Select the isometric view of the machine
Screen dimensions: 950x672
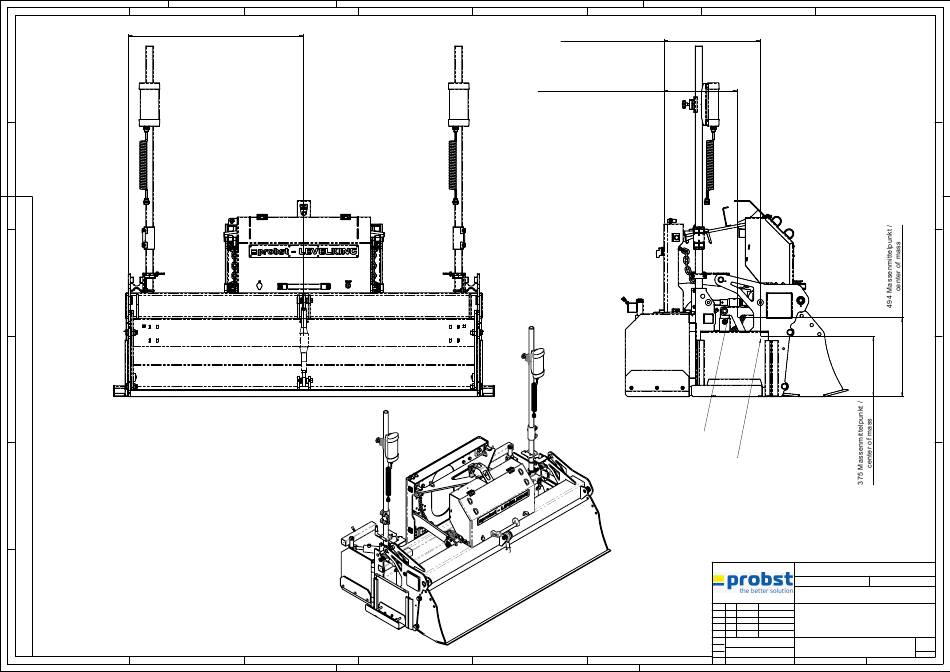(474, 486)
